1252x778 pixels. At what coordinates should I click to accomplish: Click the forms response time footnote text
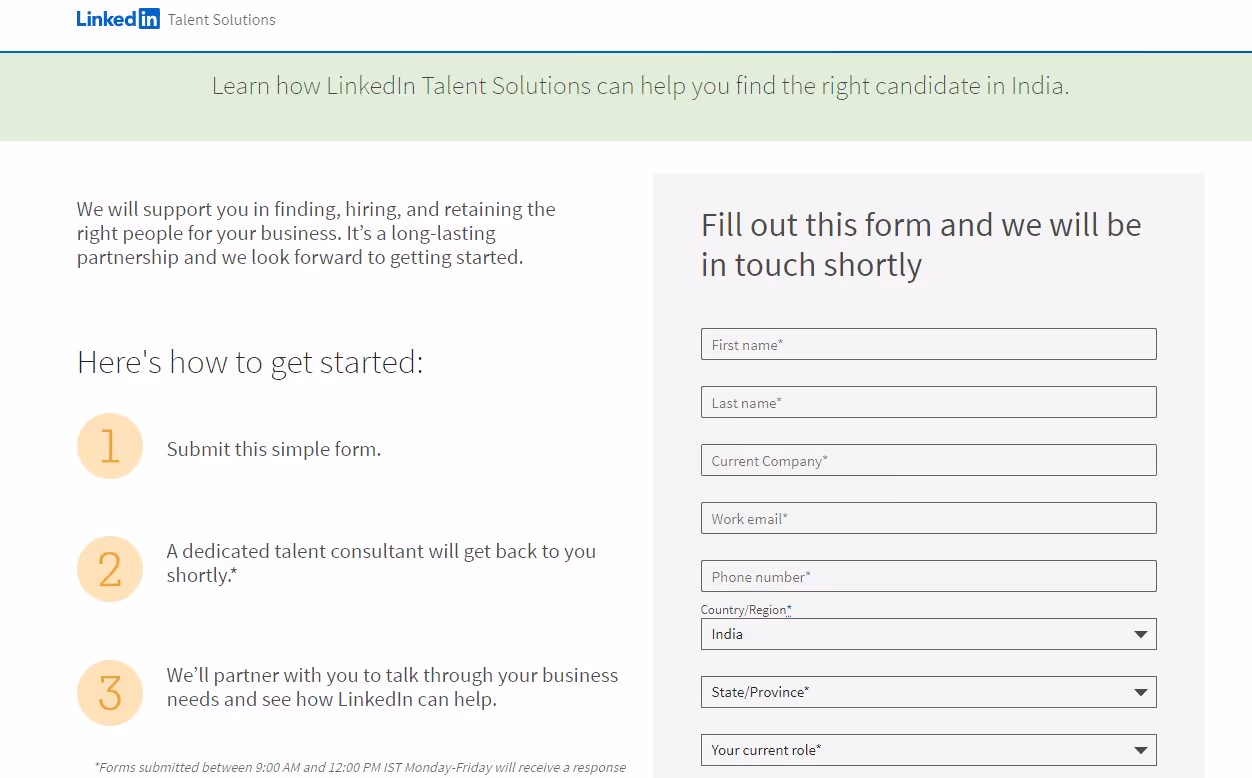pyautogui.click(x=361, y=767)
